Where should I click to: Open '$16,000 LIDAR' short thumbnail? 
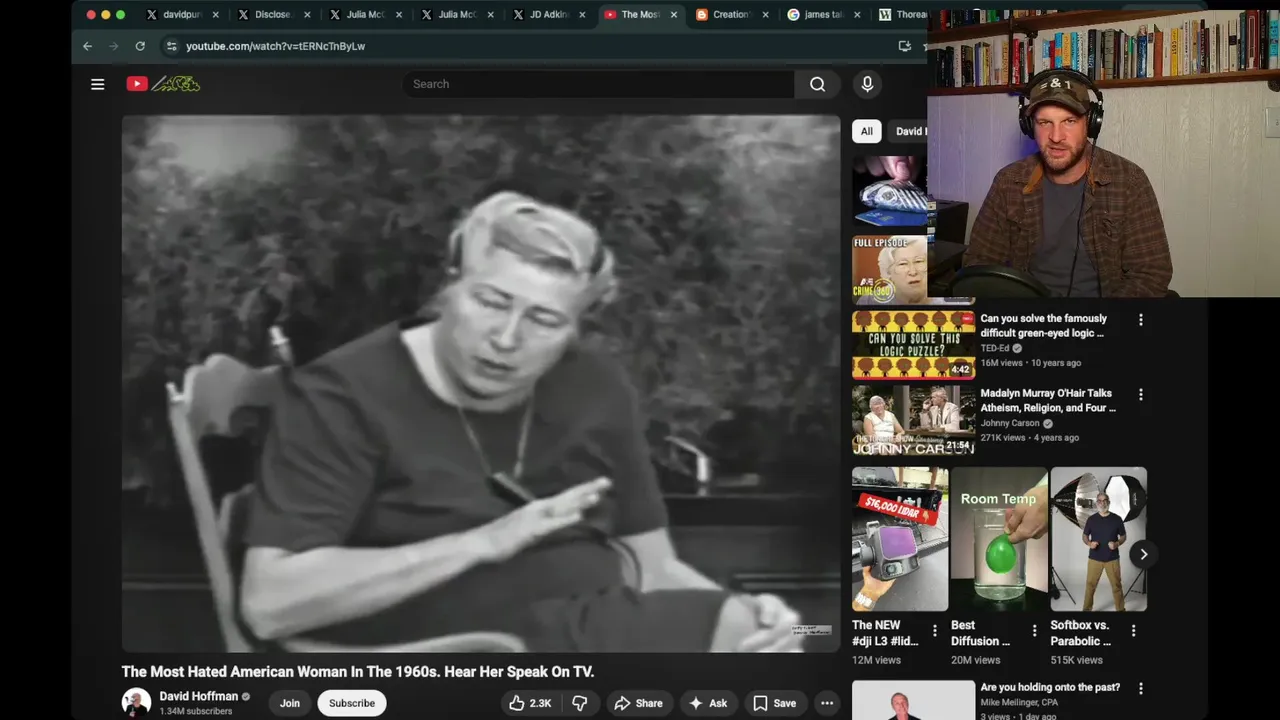(x=900, y=539)
